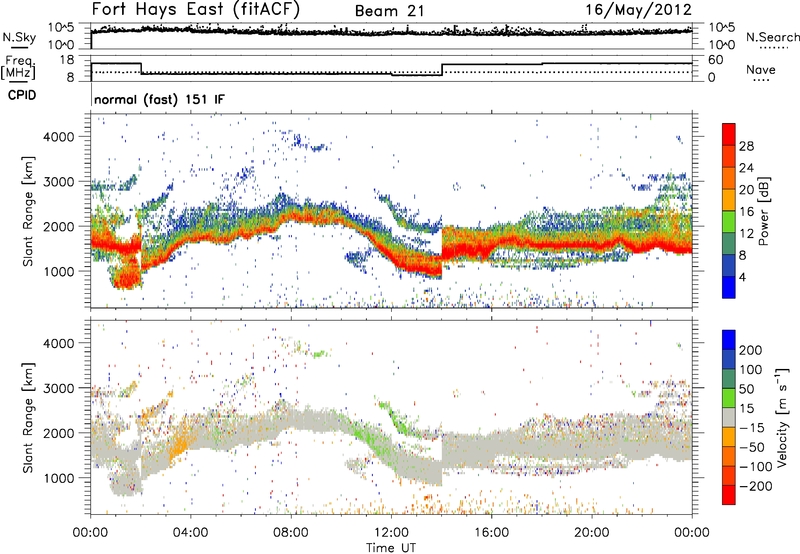
Task: Click the '20:00' time tick label
Action: click(x=591, y=533)
